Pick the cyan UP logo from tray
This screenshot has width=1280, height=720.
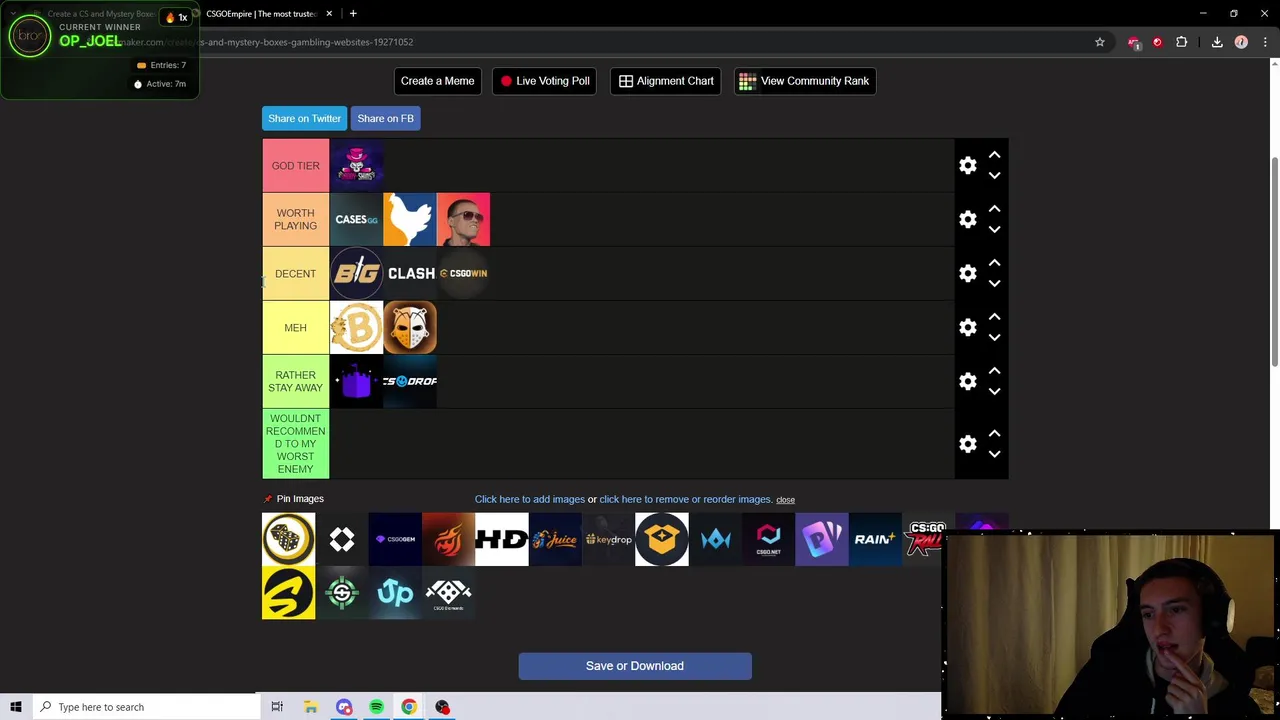pos(395,593)
